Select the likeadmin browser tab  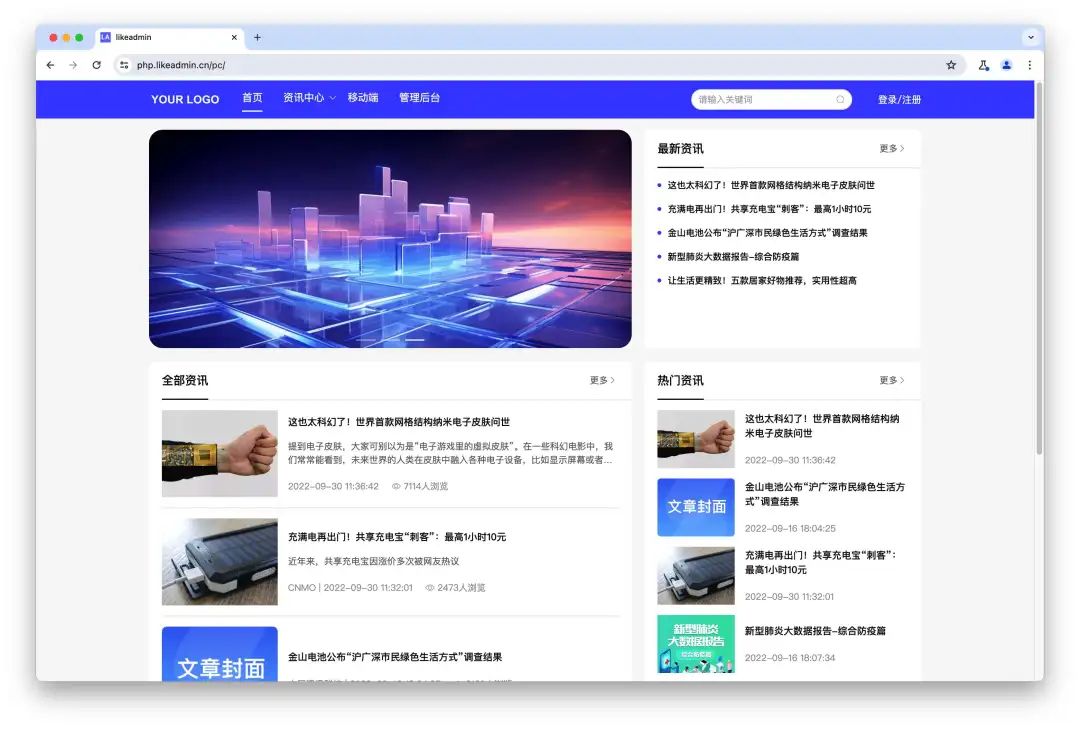pyautogui.click(x=169, y=37)
